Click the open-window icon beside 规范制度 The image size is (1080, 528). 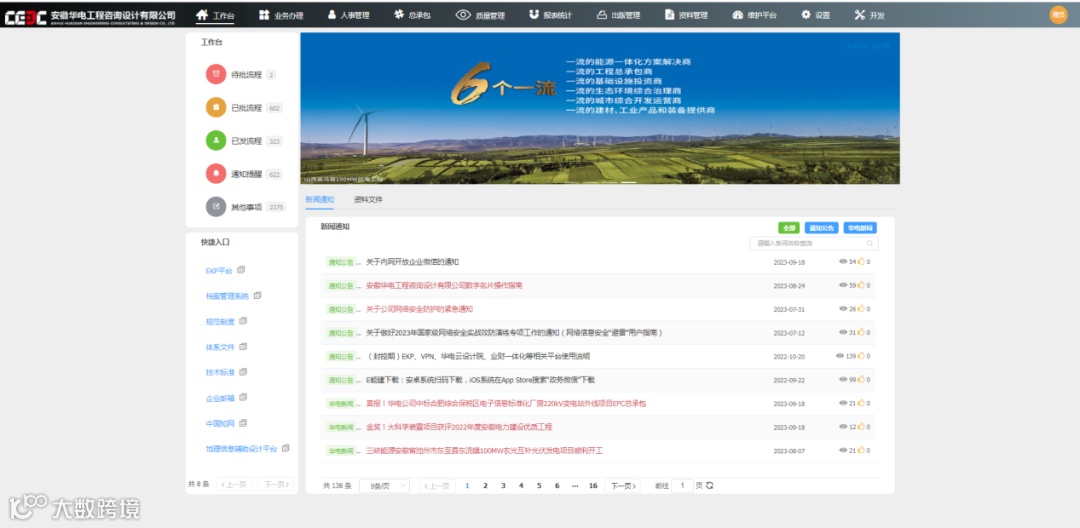(243, 321)
